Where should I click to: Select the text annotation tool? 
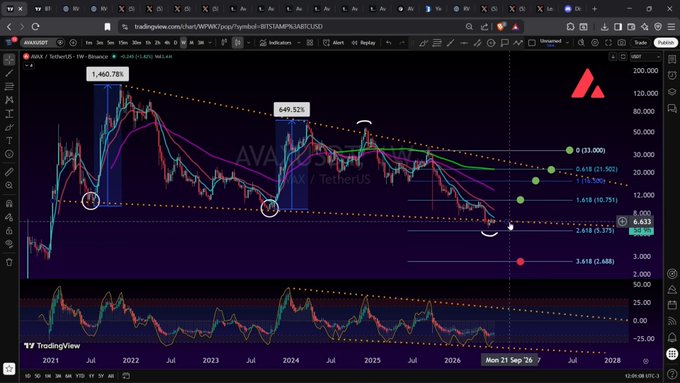(x=9, y=141)
